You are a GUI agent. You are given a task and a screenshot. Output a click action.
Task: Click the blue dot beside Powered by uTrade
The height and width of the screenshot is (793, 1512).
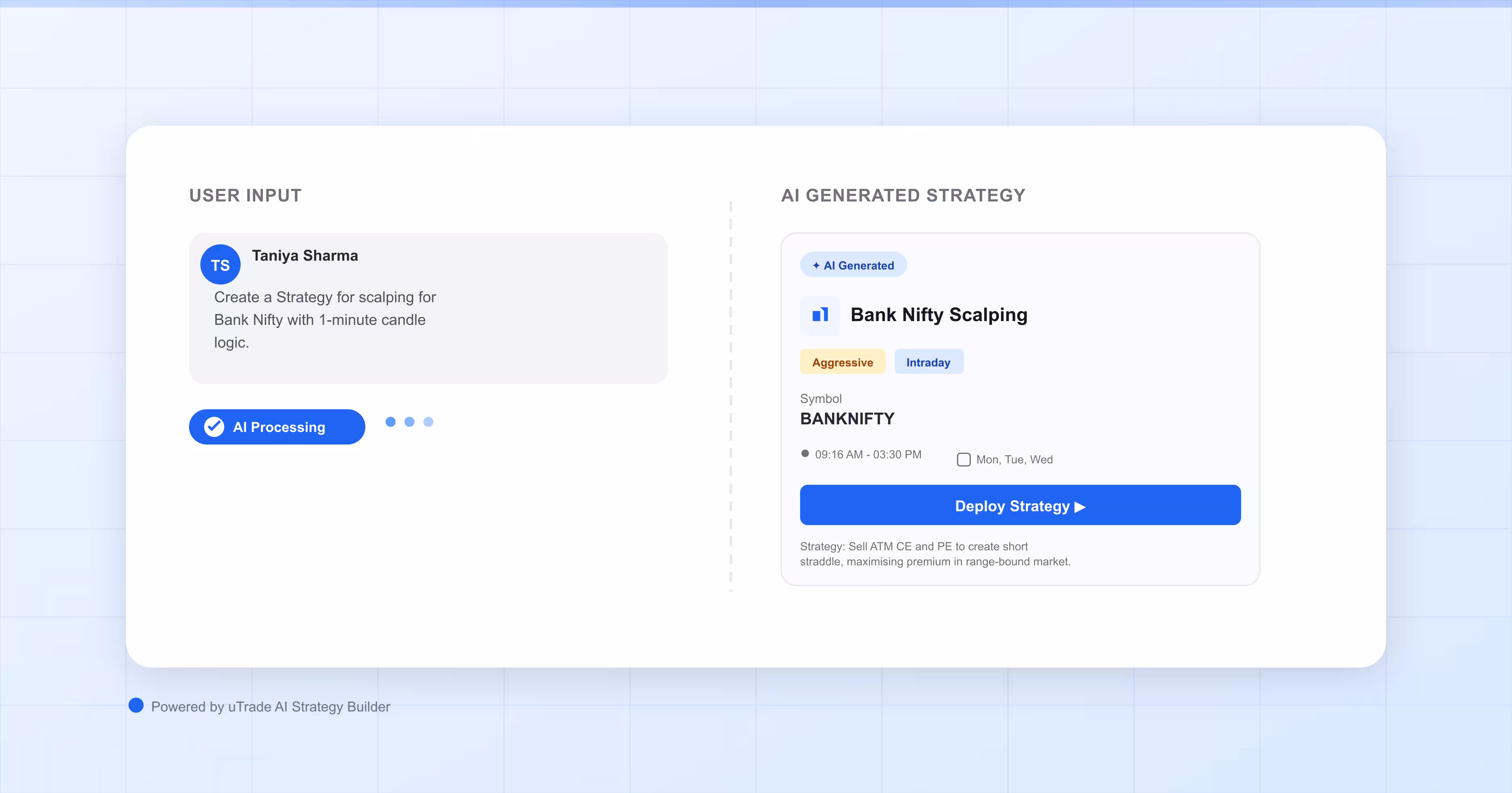[135, 706]
